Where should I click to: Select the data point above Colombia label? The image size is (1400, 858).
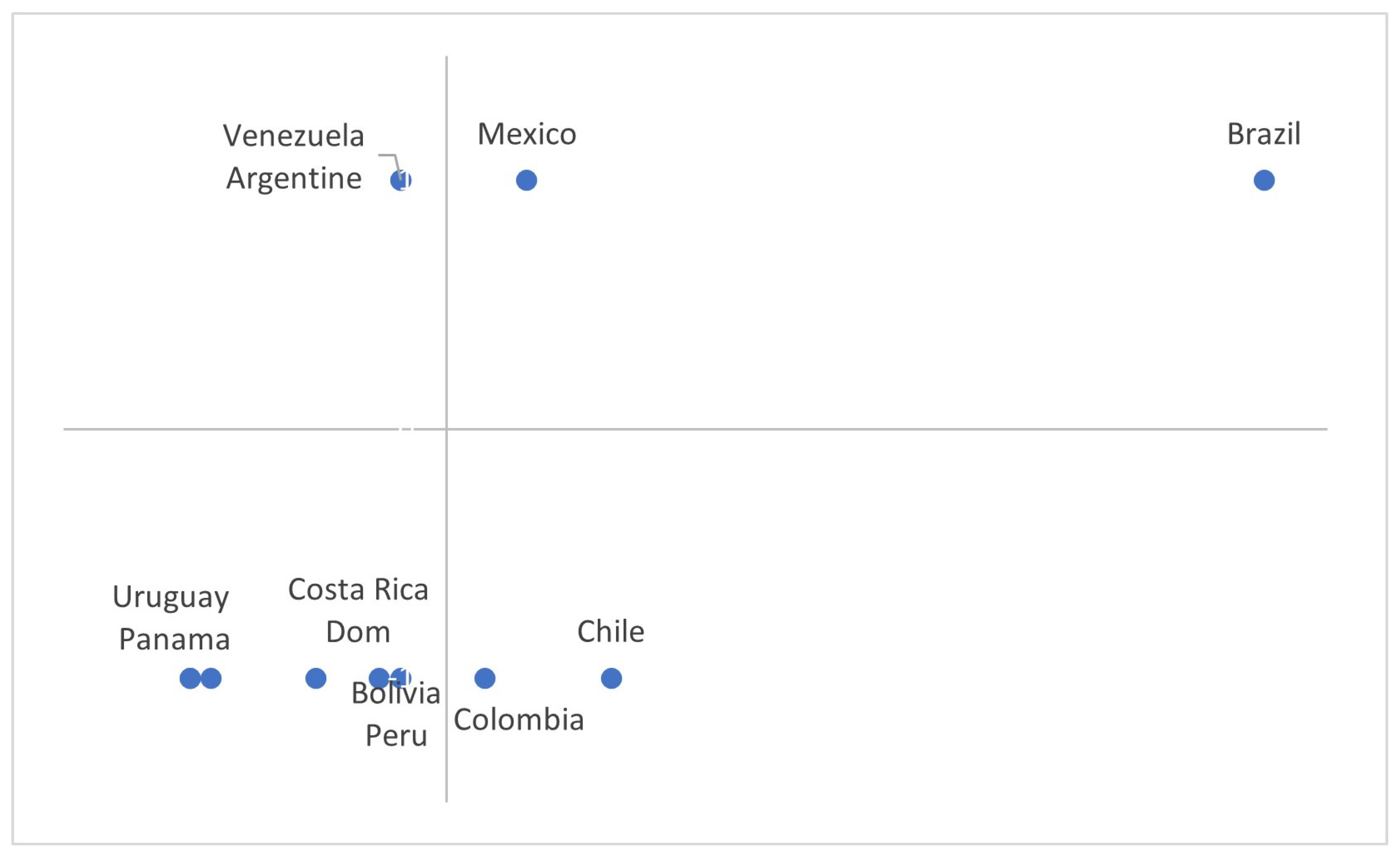click(485, 678)
